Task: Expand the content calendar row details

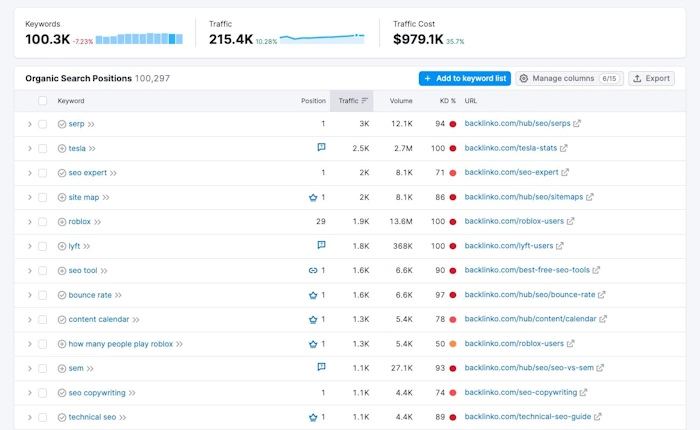Action: 29,320
